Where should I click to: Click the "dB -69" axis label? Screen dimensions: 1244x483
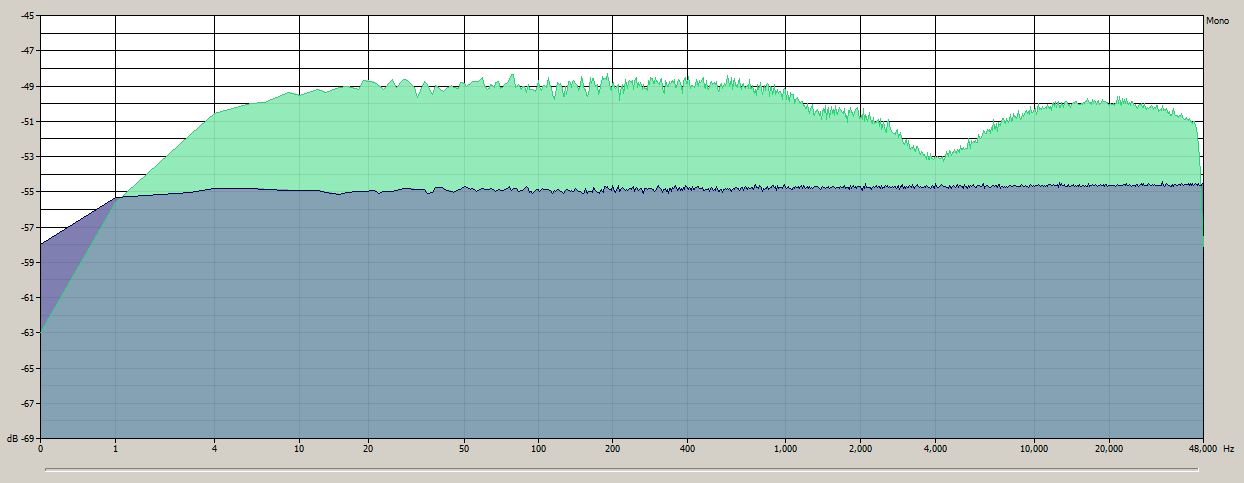pos(20,439)
